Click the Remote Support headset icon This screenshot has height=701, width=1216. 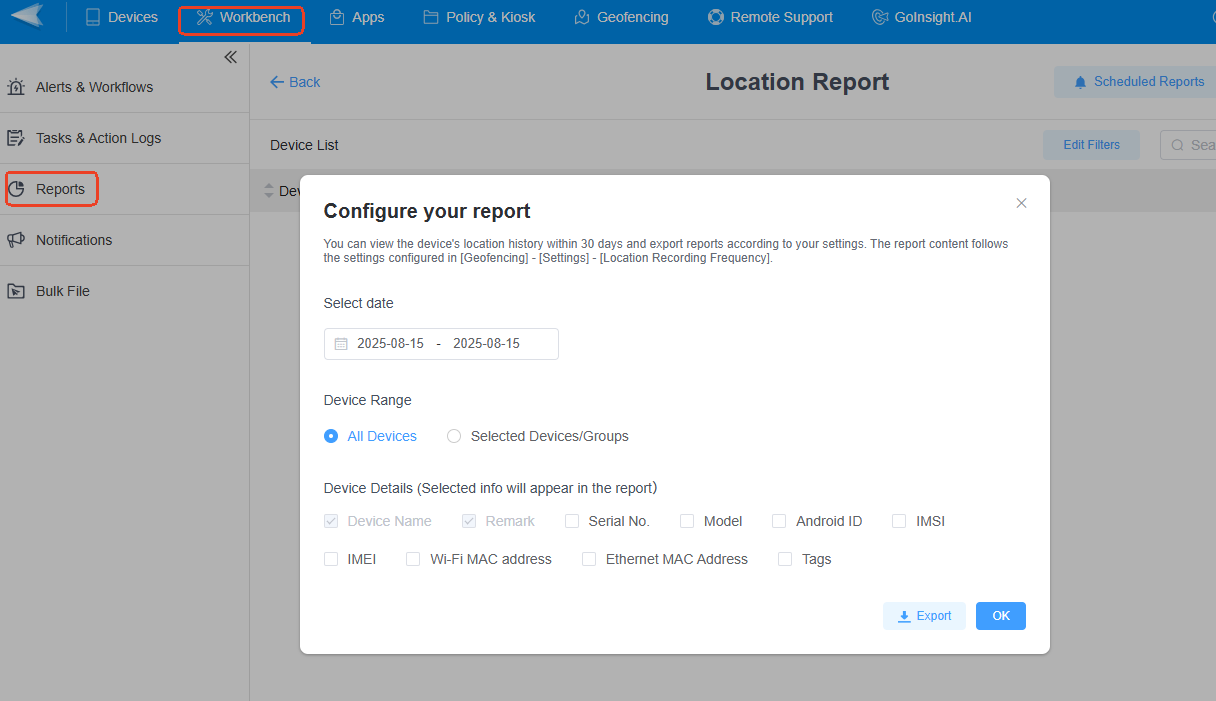point(714,16)
